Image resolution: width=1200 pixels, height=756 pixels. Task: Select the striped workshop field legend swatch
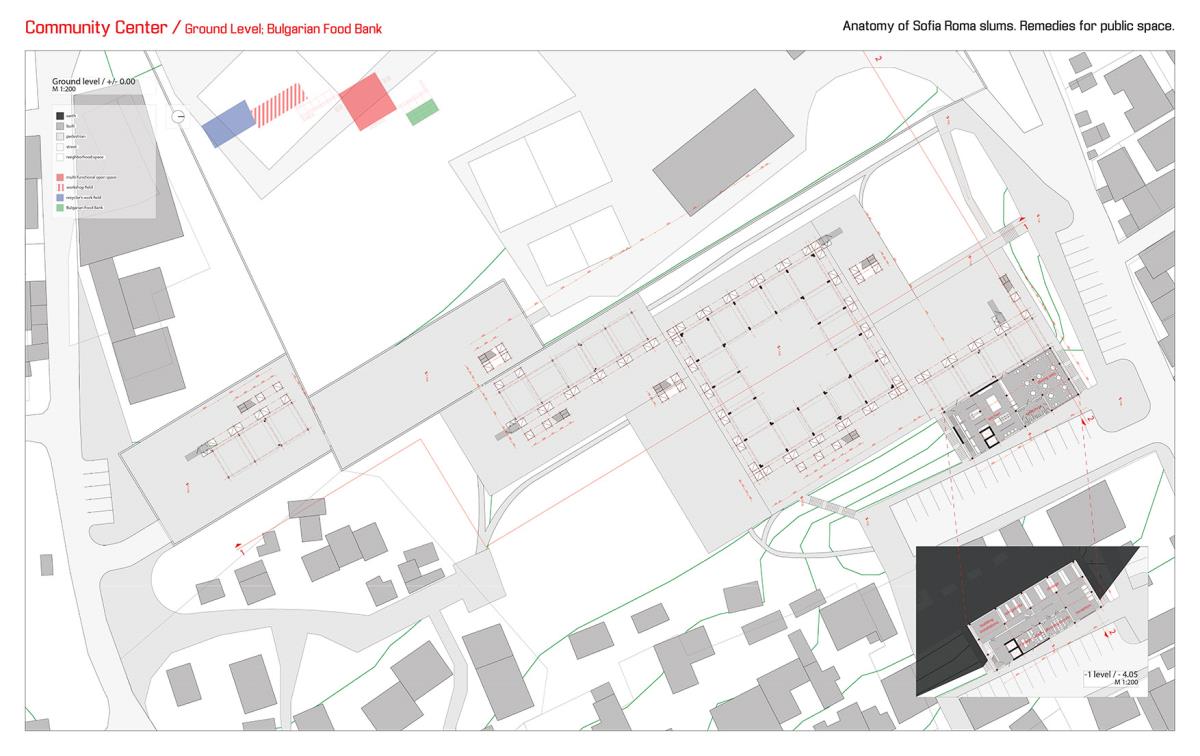(58, 187)
